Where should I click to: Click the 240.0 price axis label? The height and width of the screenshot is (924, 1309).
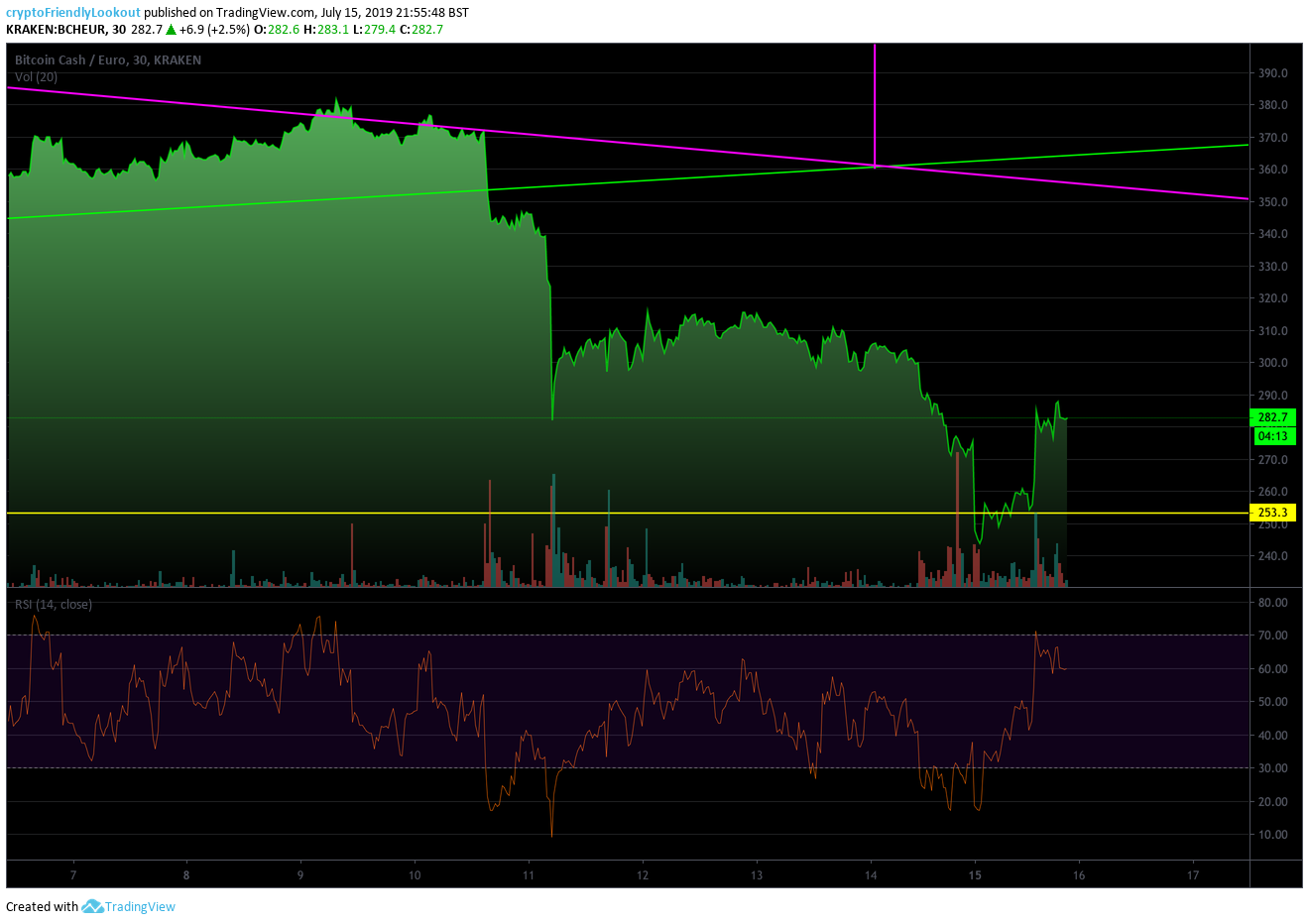[1273, 556]
